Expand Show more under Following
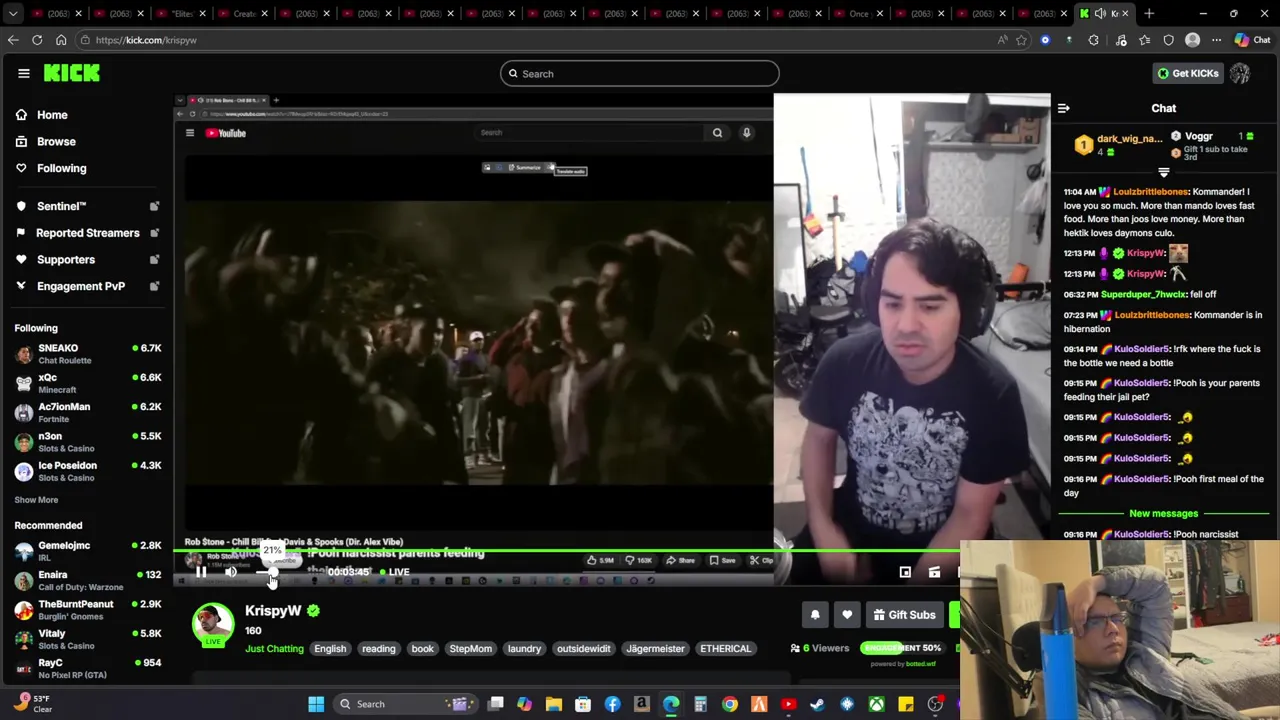 tap(36, 500)
